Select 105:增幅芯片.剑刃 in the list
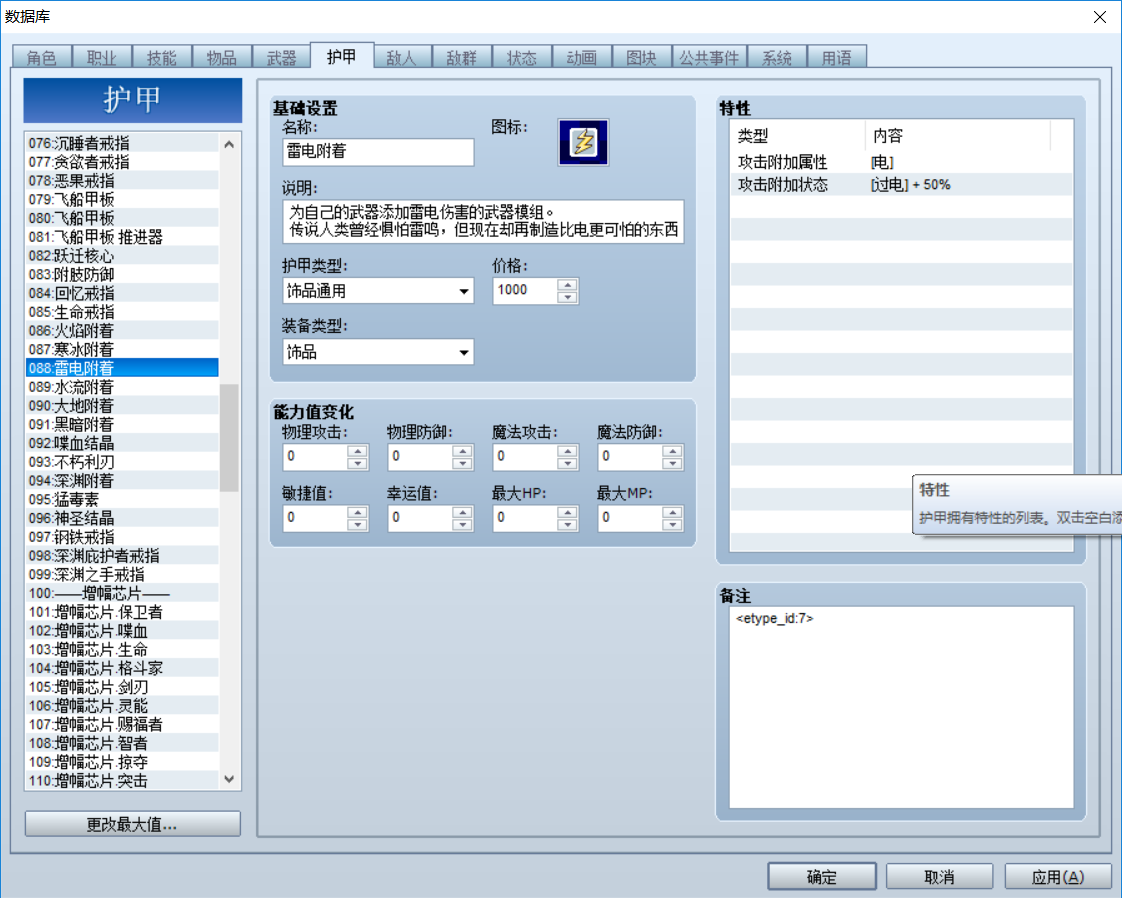 (x=122, y=687)
